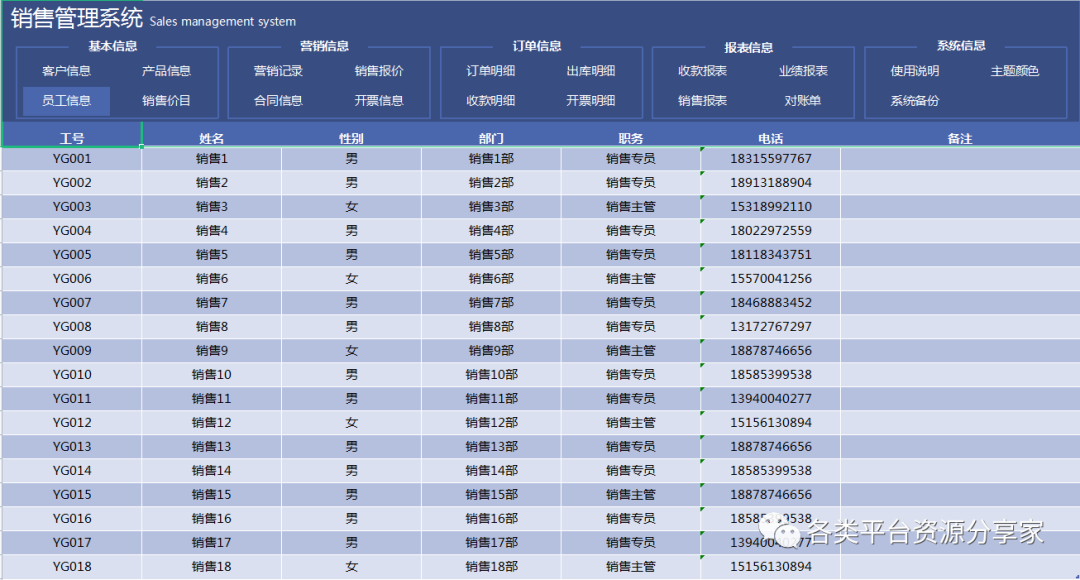This screenshot has height=580, width=1080.
Task: Select the 工号 column header cell
Action: tap(72, 138)
